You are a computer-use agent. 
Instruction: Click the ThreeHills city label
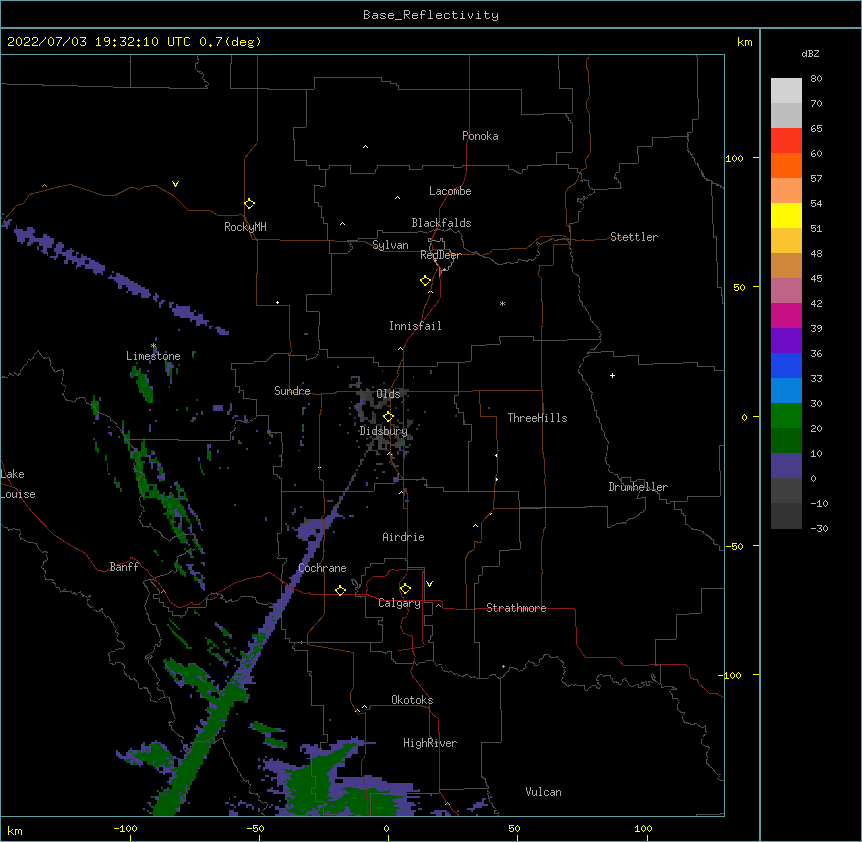point(537,418)
